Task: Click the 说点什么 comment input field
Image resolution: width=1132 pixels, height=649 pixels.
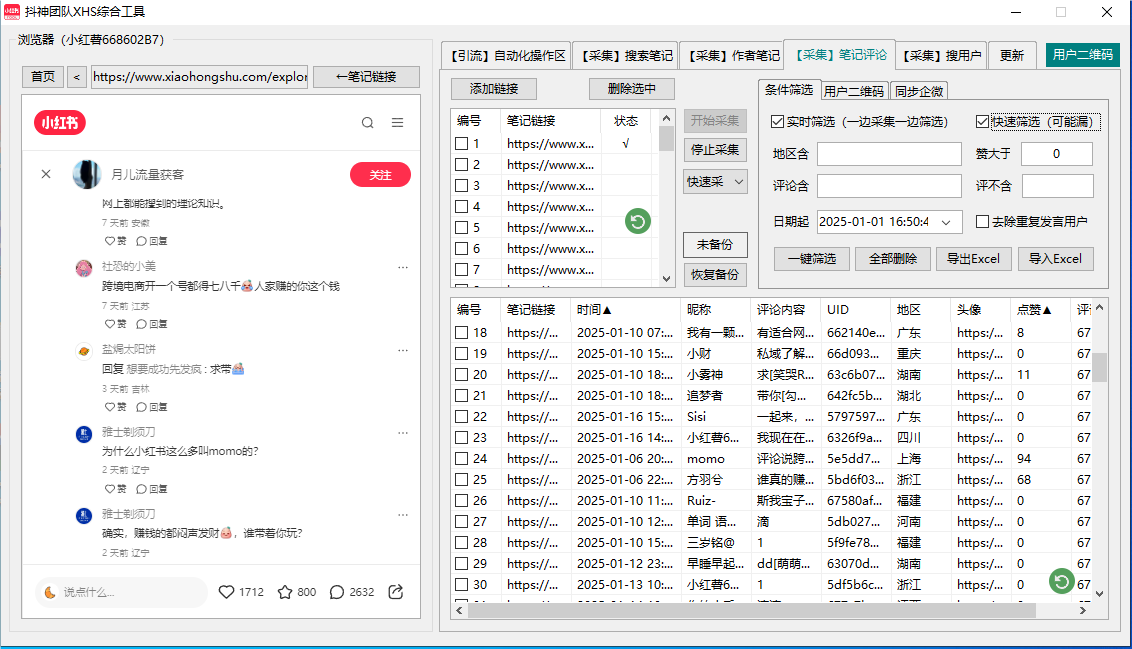Action: (x=122, y=592)
